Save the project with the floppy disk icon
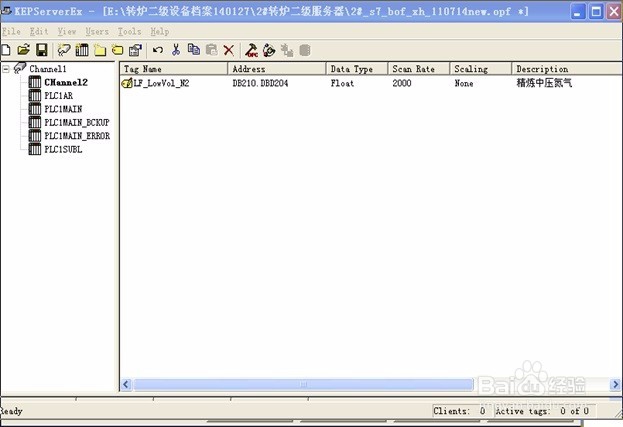The image size is (623, 427). (42, 50)
